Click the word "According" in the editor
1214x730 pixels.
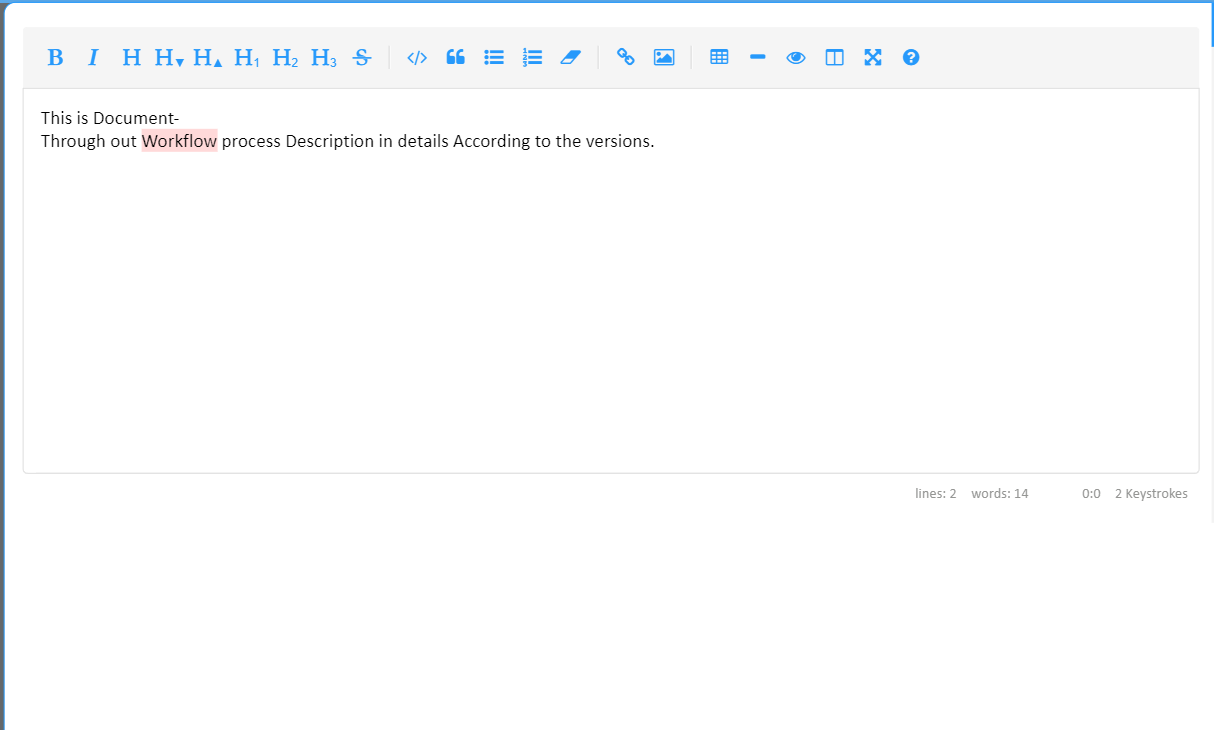tap(492, 141)
